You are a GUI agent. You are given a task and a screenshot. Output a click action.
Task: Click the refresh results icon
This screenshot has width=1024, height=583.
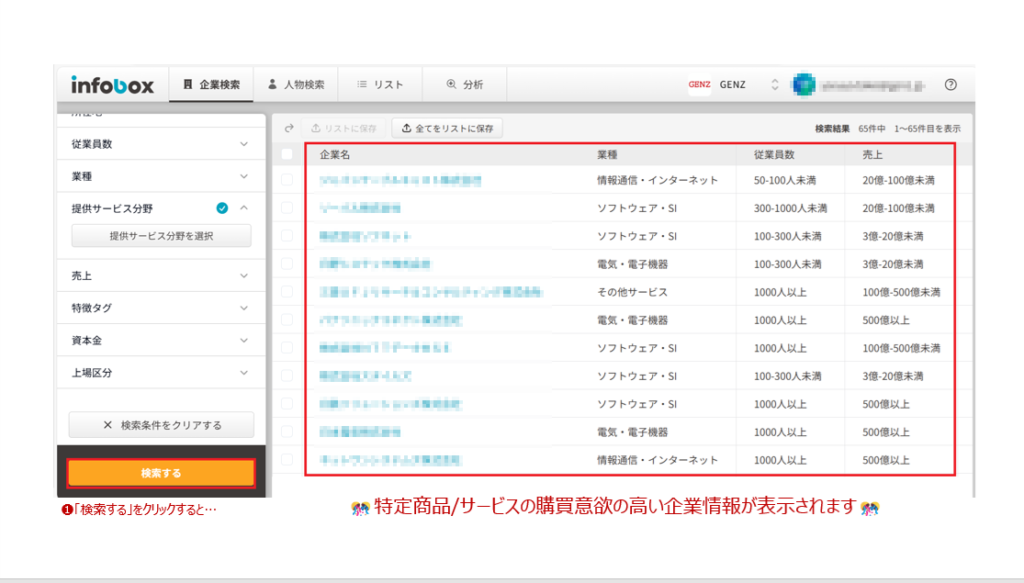tap(290, 128)
